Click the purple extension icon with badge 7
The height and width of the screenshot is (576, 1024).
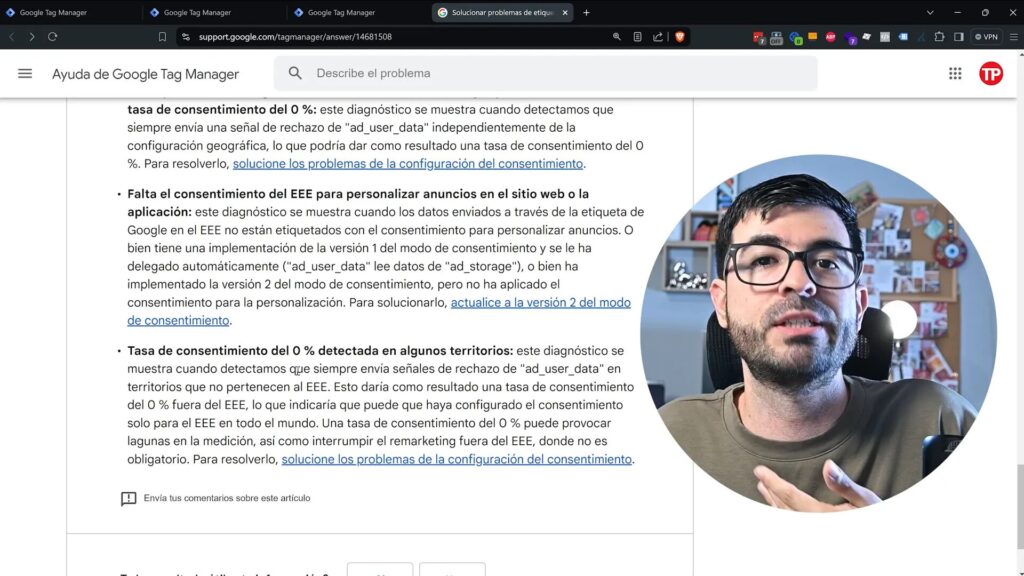[x=849, y=37]
